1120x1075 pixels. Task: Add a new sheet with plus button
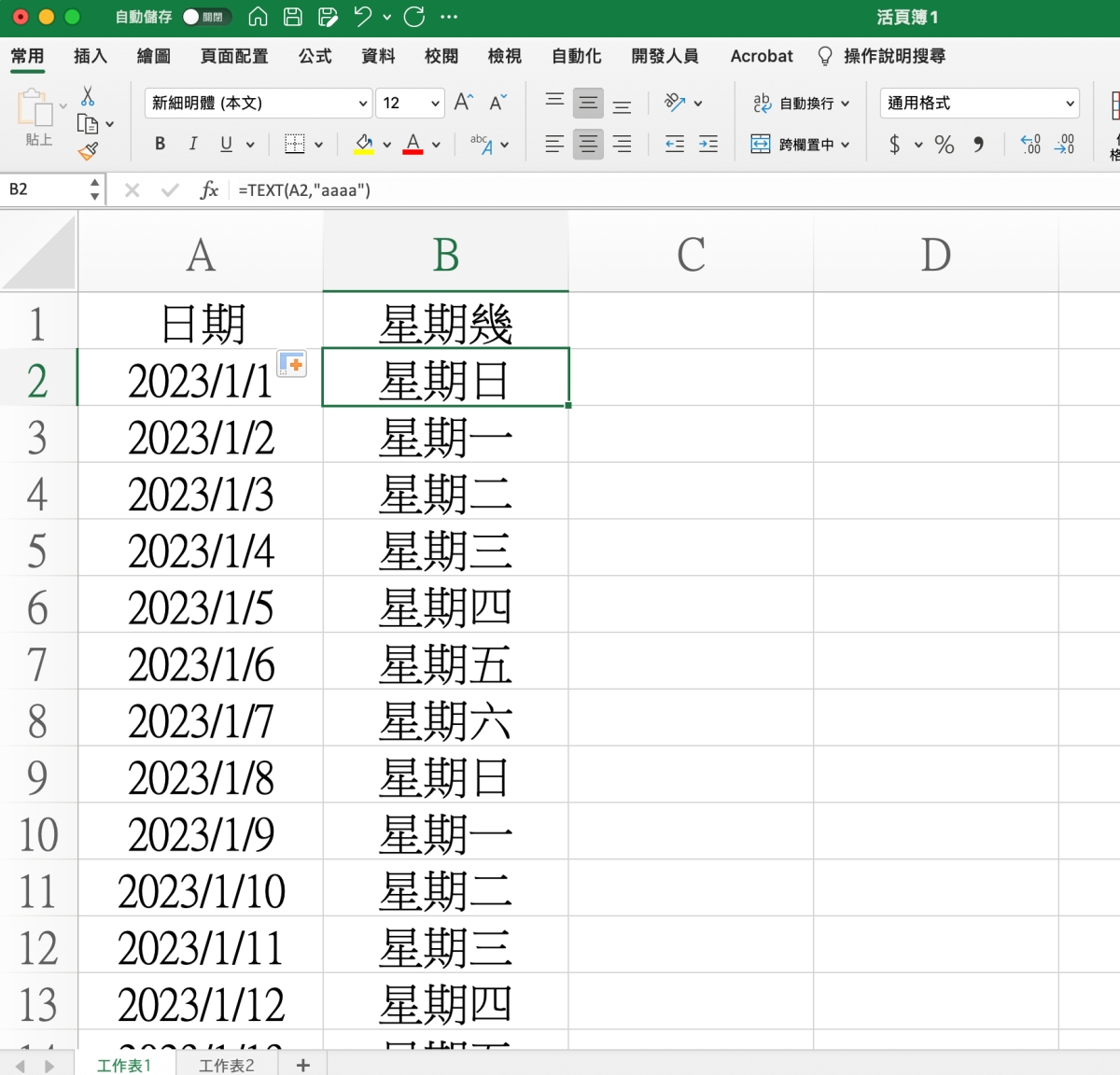click(302, 1065)
